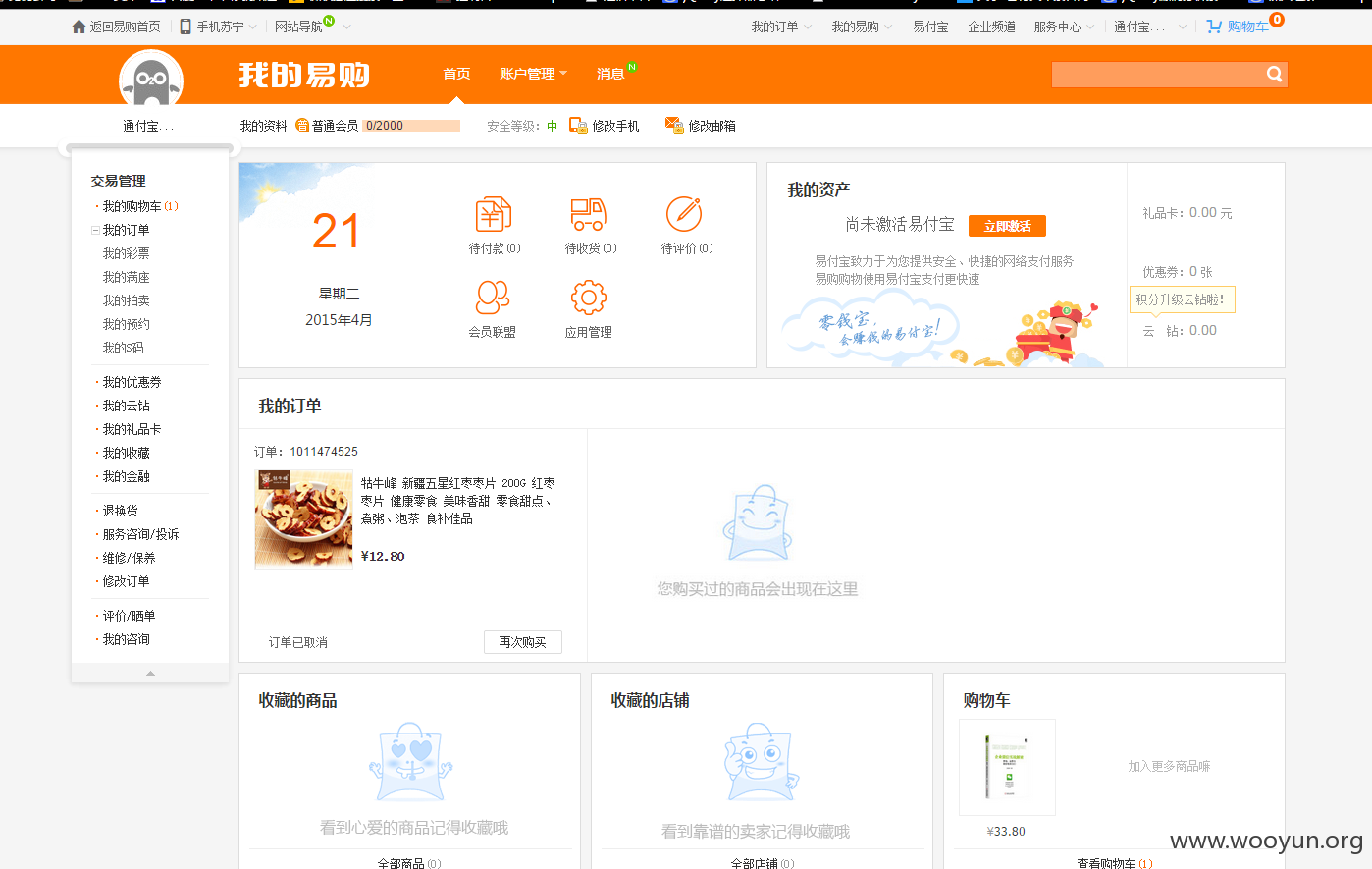The image size is (1372, 869).
Task: Open 服务咨询/投诉 in the sidebar
Action: (x=141, y=534)
